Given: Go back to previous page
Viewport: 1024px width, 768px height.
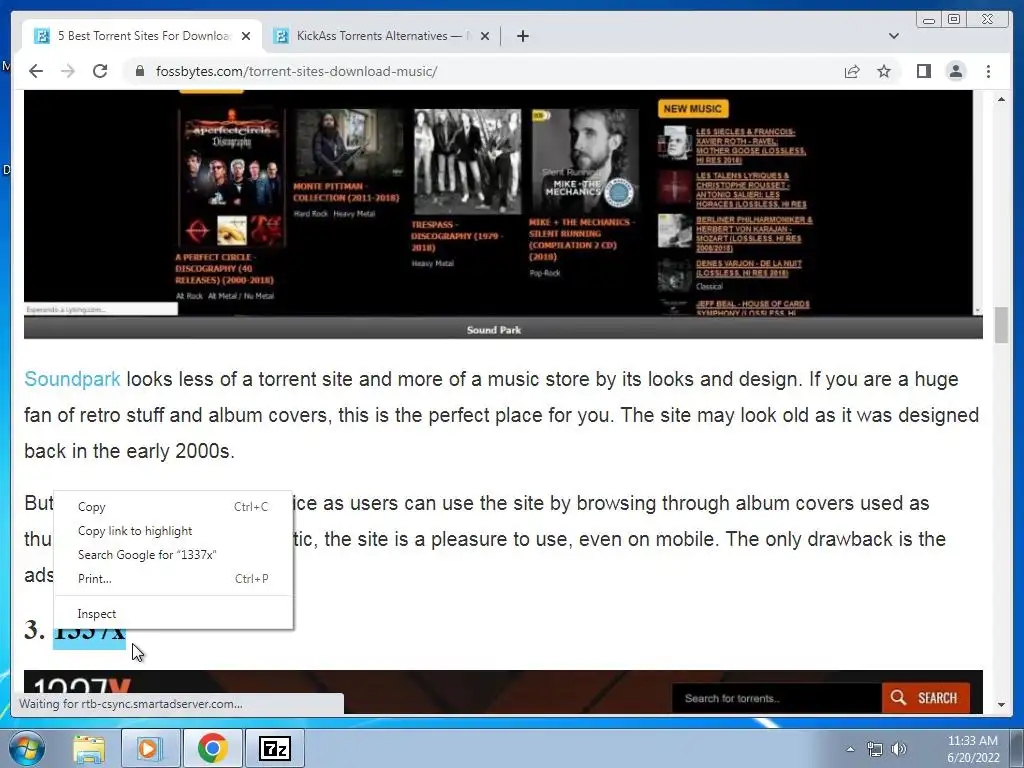Looking at the screenshot, I should [x=36, y=71].
